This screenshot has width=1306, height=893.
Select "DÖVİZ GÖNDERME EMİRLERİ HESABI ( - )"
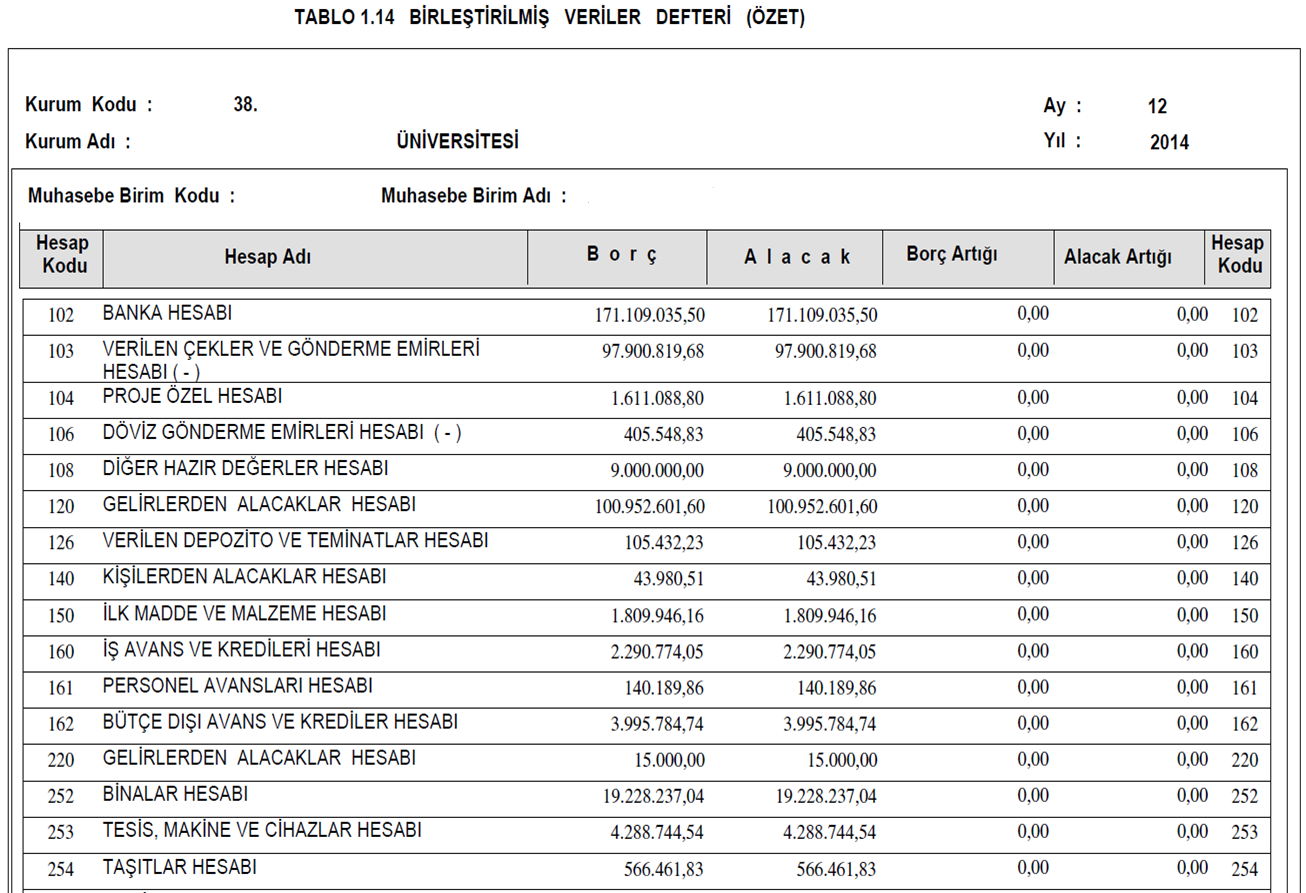(282, 432)
